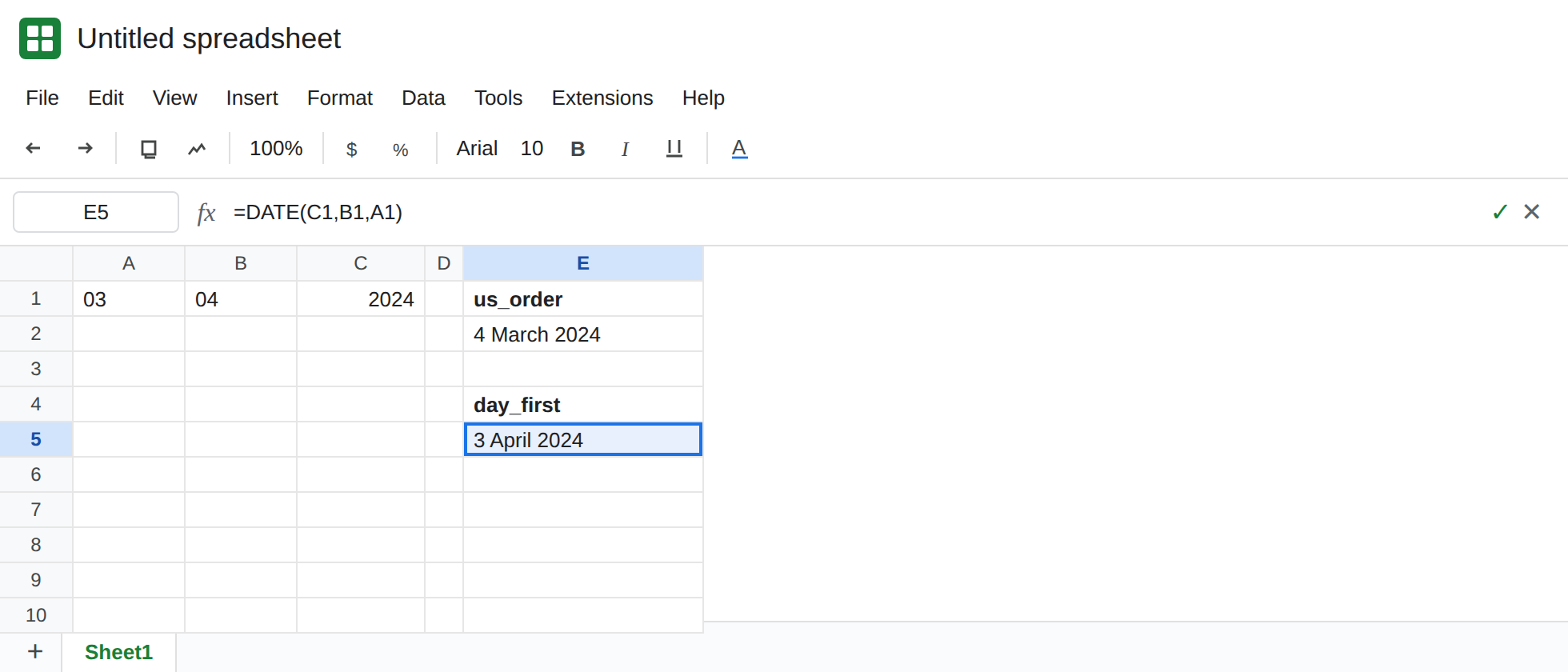
Task: Click the Name box showing E5
Action: point(96,212)
